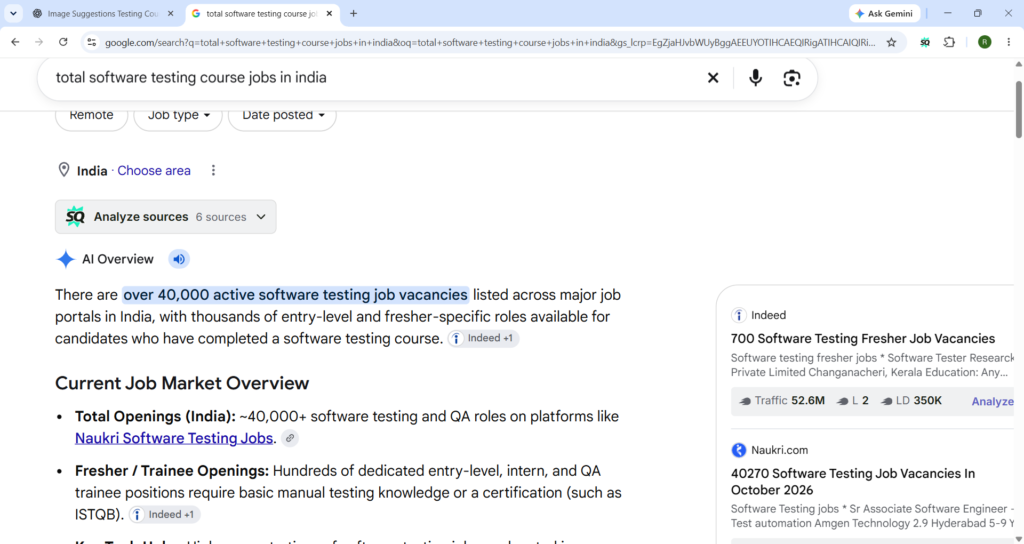Listen to AI Overview with speaker icon
Viewport: 1024px width, 544px height.
pos(179,259)
